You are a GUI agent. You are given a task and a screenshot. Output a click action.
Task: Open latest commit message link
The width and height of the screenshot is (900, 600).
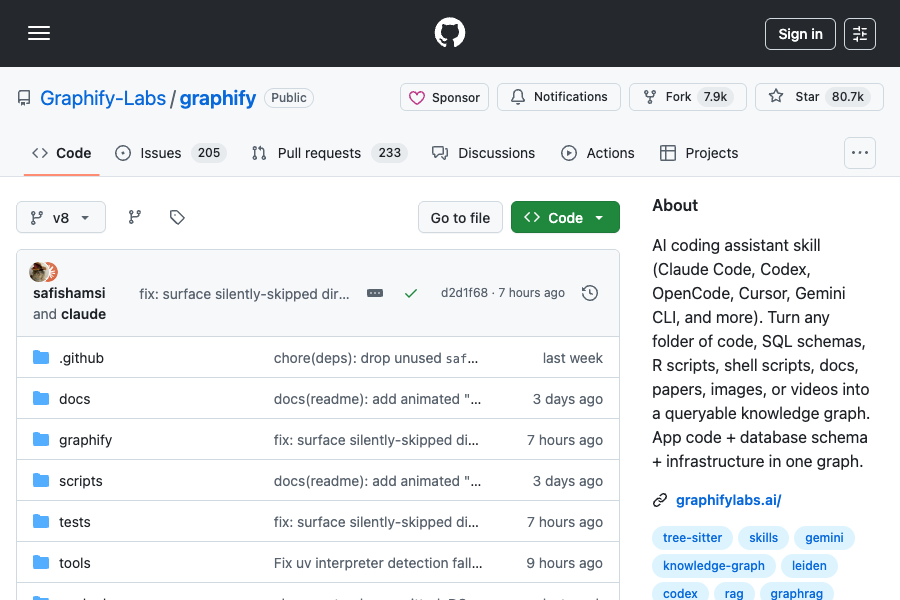tap(244, 294)
